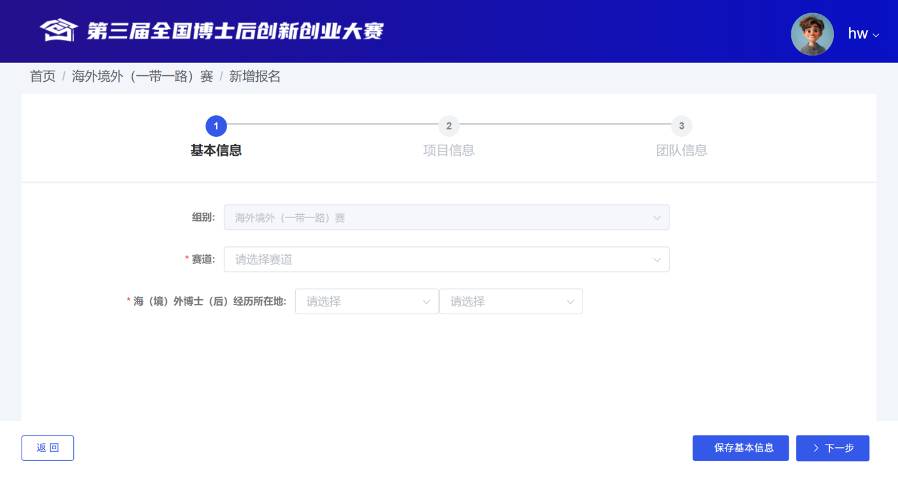Select the step 1 circle indicator
Image resolution: width=898 pixels, height=478 pixels.
[x=216, y=126]
